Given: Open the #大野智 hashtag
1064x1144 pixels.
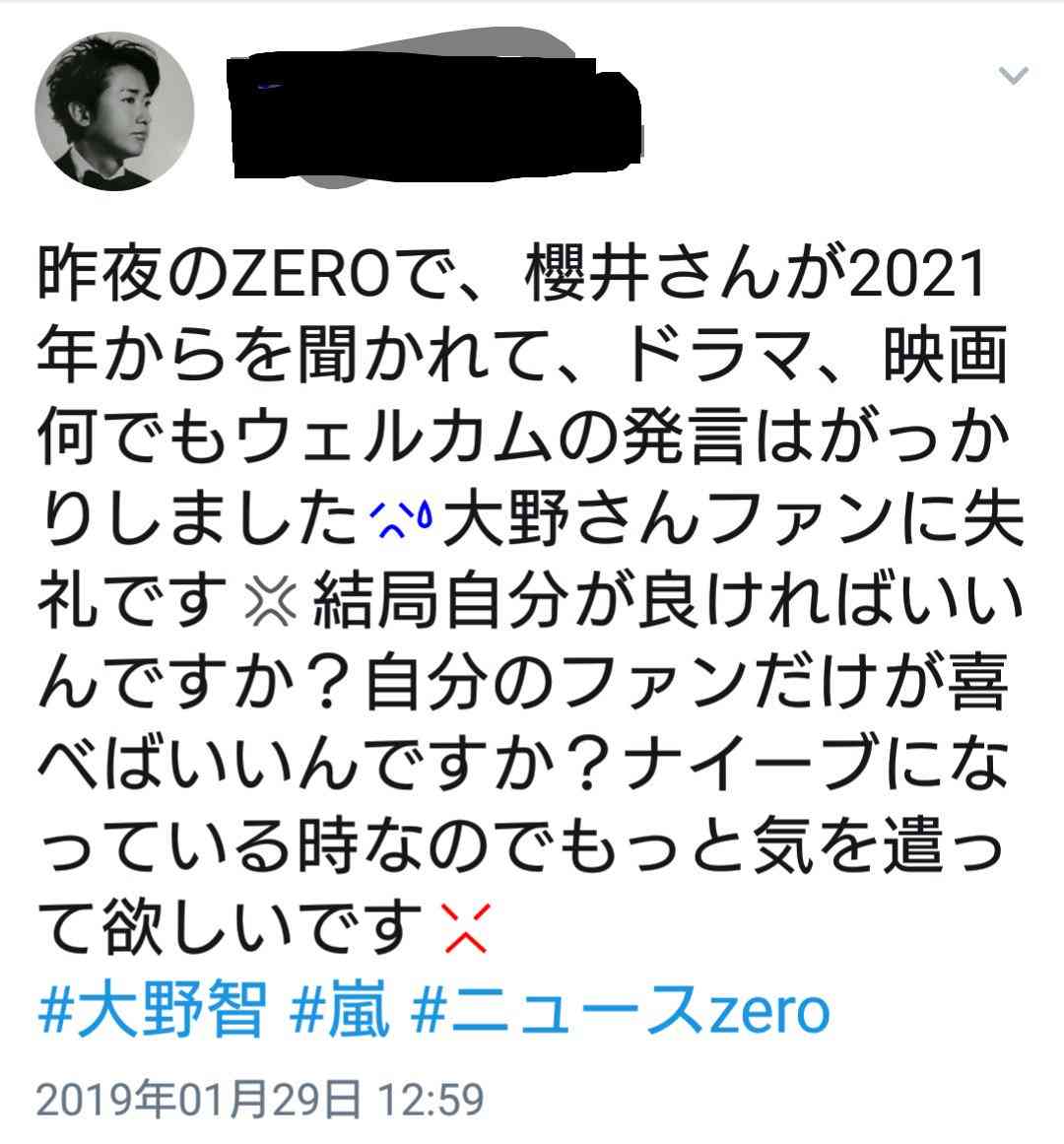Looking at the screenshot, I should 152,1011.
